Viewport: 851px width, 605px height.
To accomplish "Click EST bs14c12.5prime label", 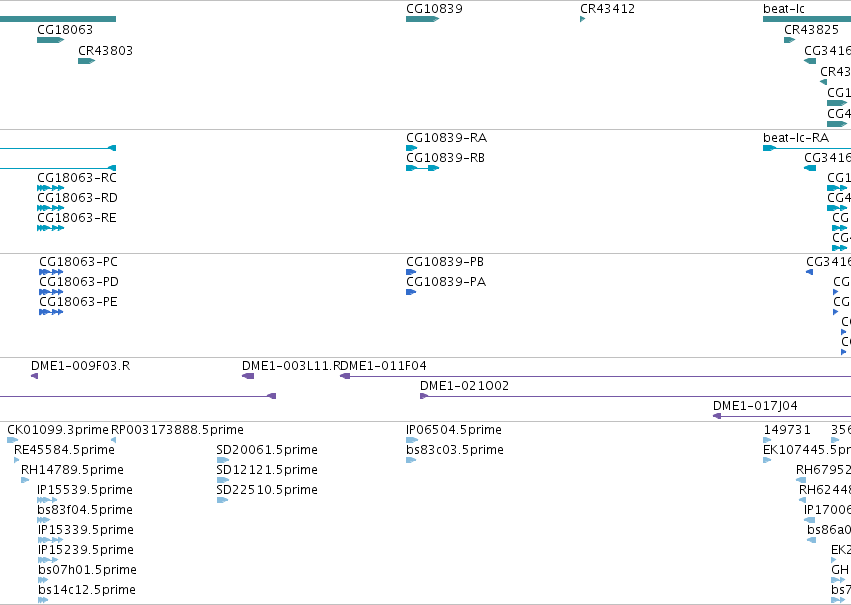I will tap(87, 591).
